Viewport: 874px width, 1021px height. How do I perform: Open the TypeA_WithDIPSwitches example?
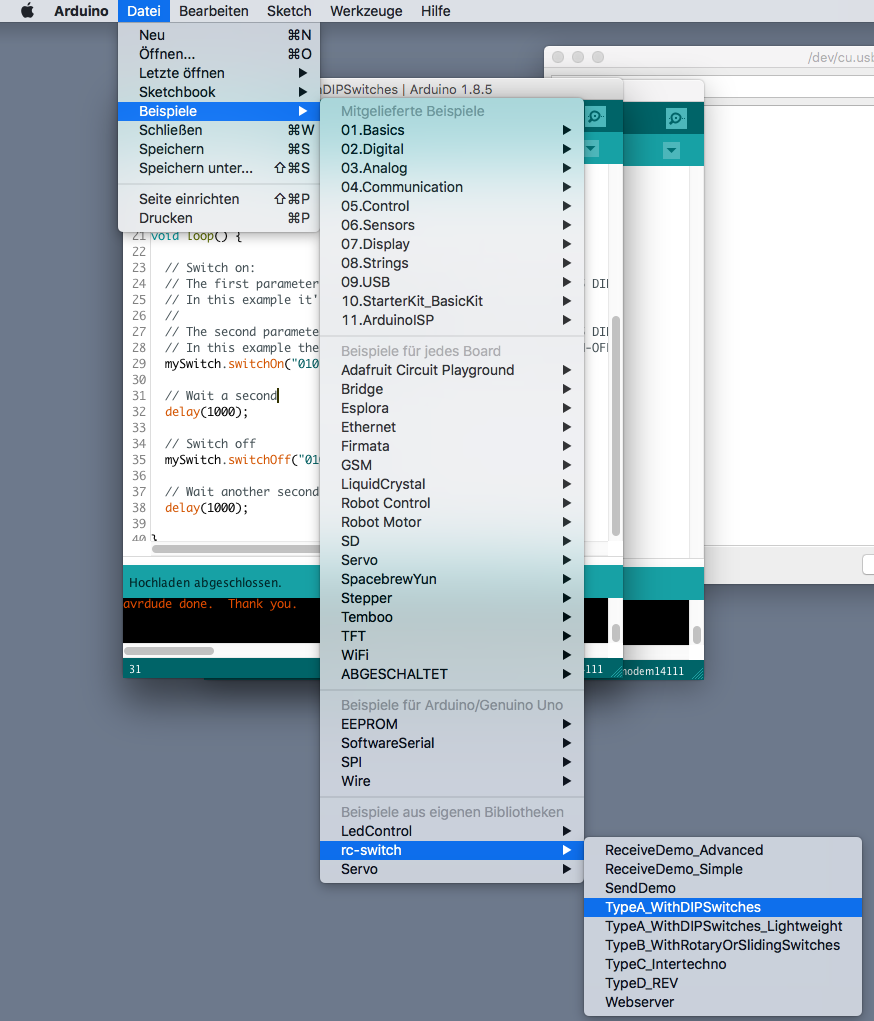tap(683, 907)
